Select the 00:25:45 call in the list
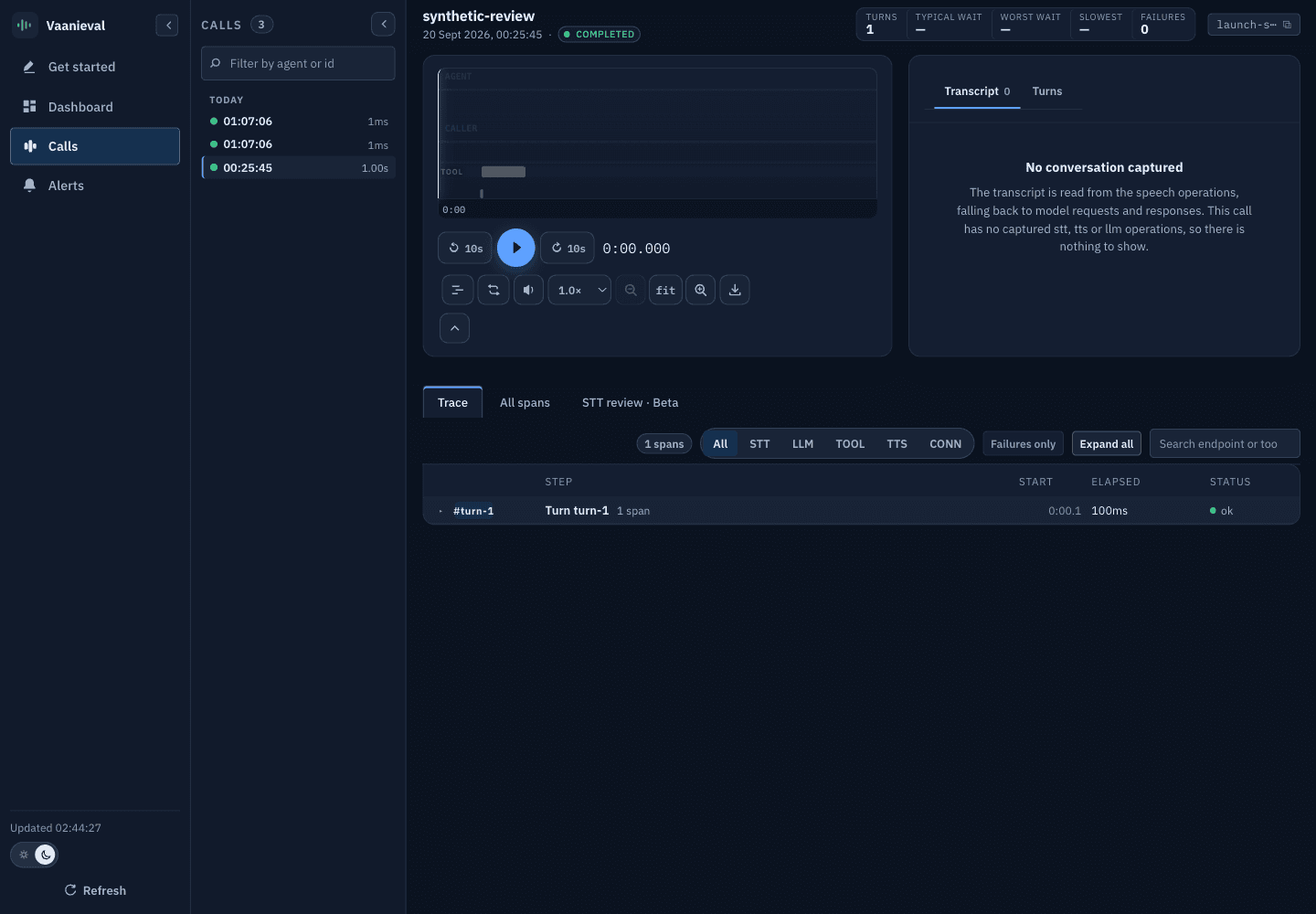Viewport: 1316px width, 914px height. (x=299, y=168)
